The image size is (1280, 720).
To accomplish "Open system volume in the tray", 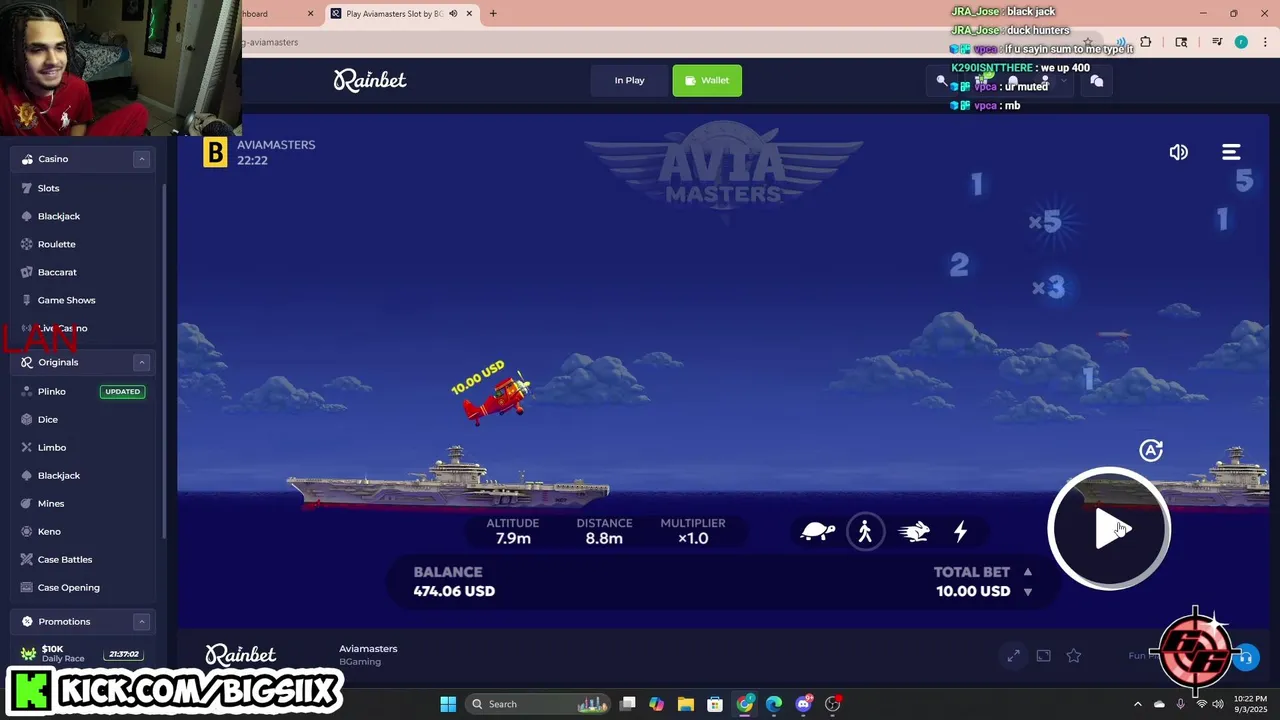I will tap(1218, 704).
